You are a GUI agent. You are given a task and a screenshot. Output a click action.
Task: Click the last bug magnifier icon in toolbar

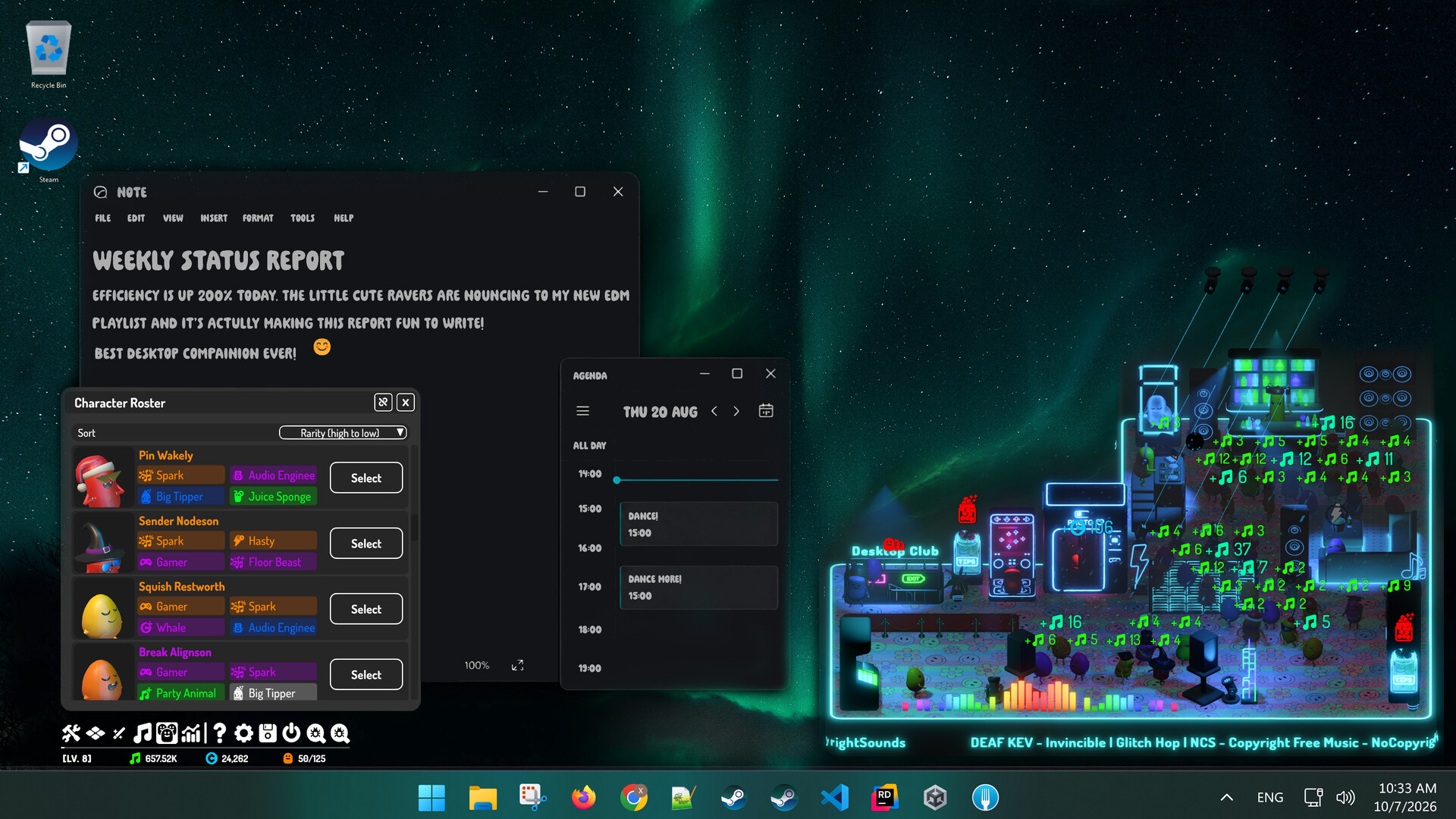coord(340,733)
